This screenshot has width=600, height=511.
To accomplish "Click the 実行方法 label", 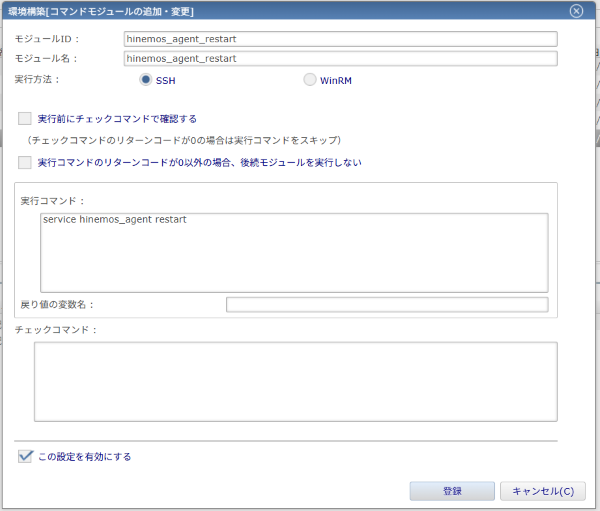I will coord(37,78).
